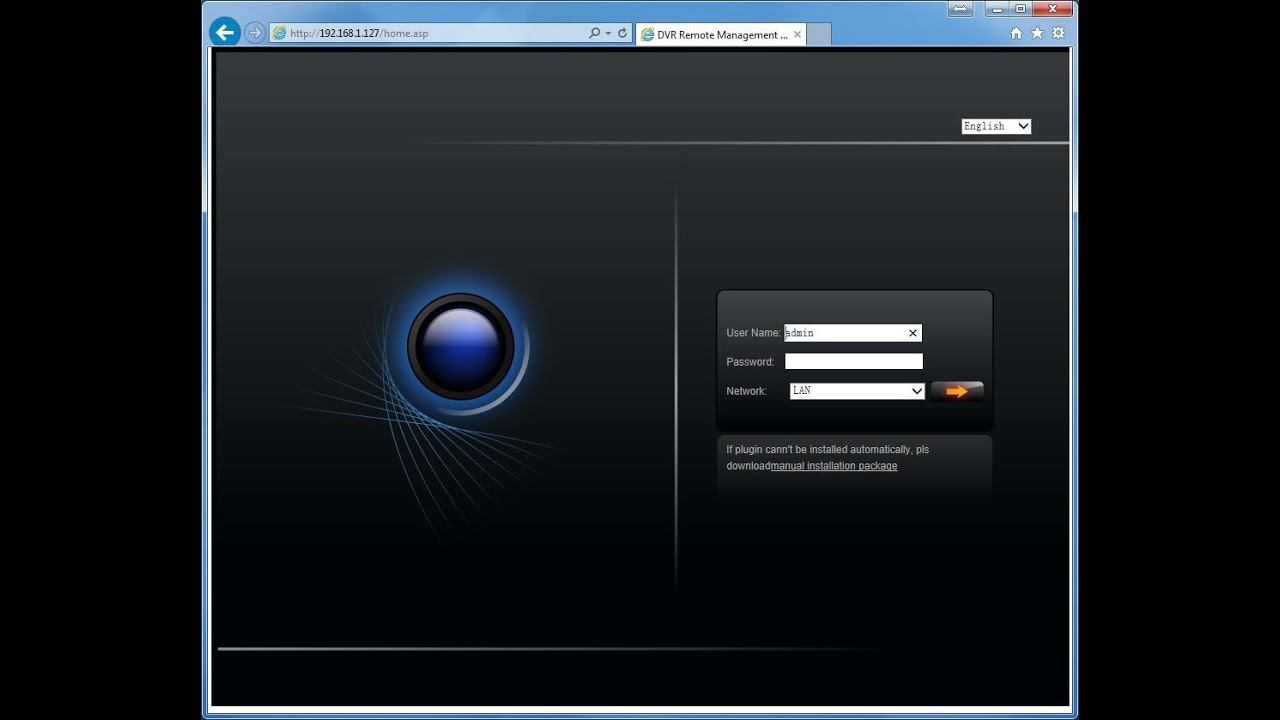
Task: Open browser Tools gear icon
Action: 1058,33
